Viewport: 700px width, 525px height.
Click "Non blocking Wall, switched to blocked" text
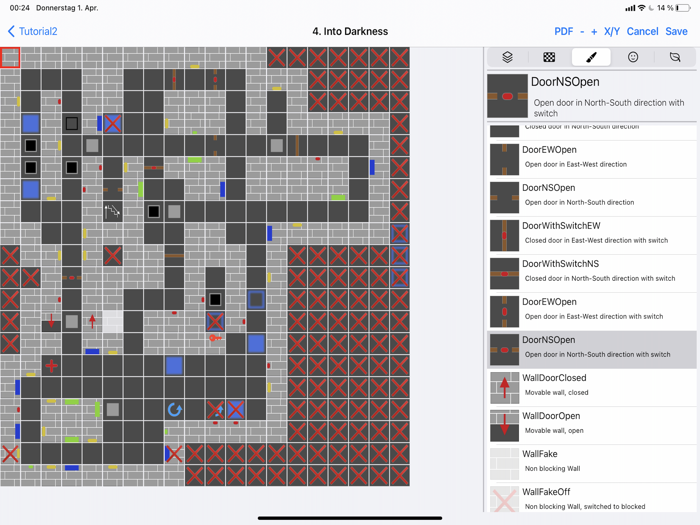coord(585,507)
